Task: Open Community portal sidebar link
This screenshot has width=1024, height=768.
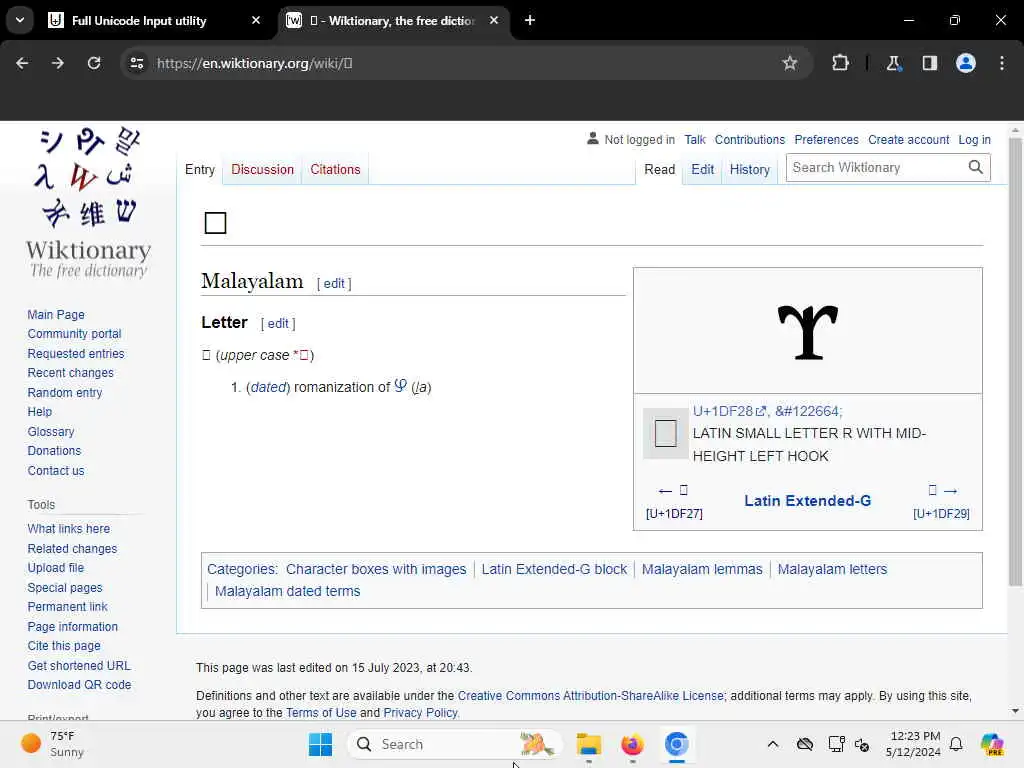Action: (x=74, y=334)
